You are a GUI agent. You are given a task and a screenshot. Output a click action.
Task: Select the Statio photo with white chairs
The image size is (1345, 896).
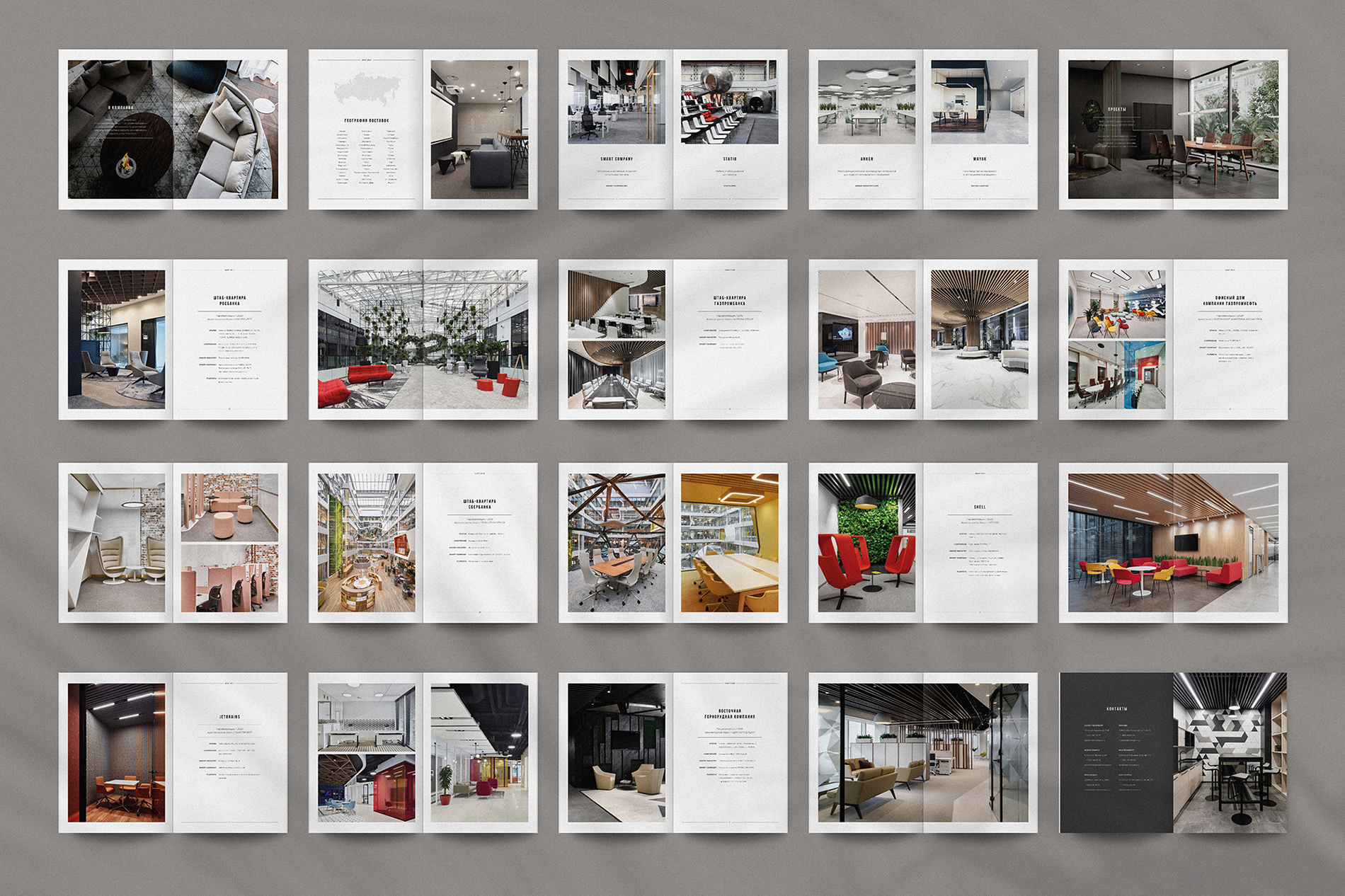[730, 102]
